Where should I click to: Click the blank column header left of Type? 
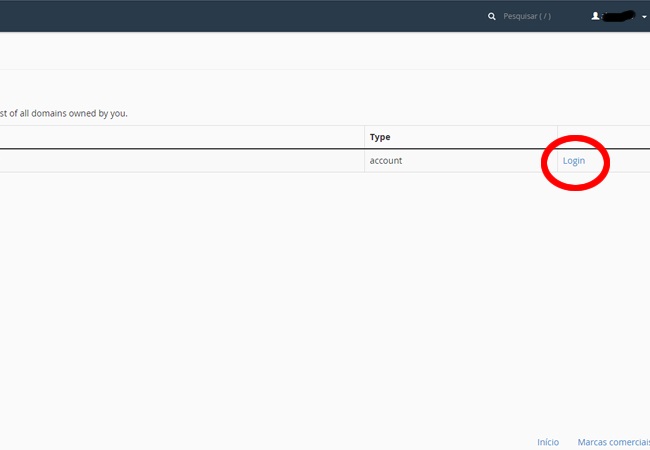pyautogui.click(x=180, y=137)
